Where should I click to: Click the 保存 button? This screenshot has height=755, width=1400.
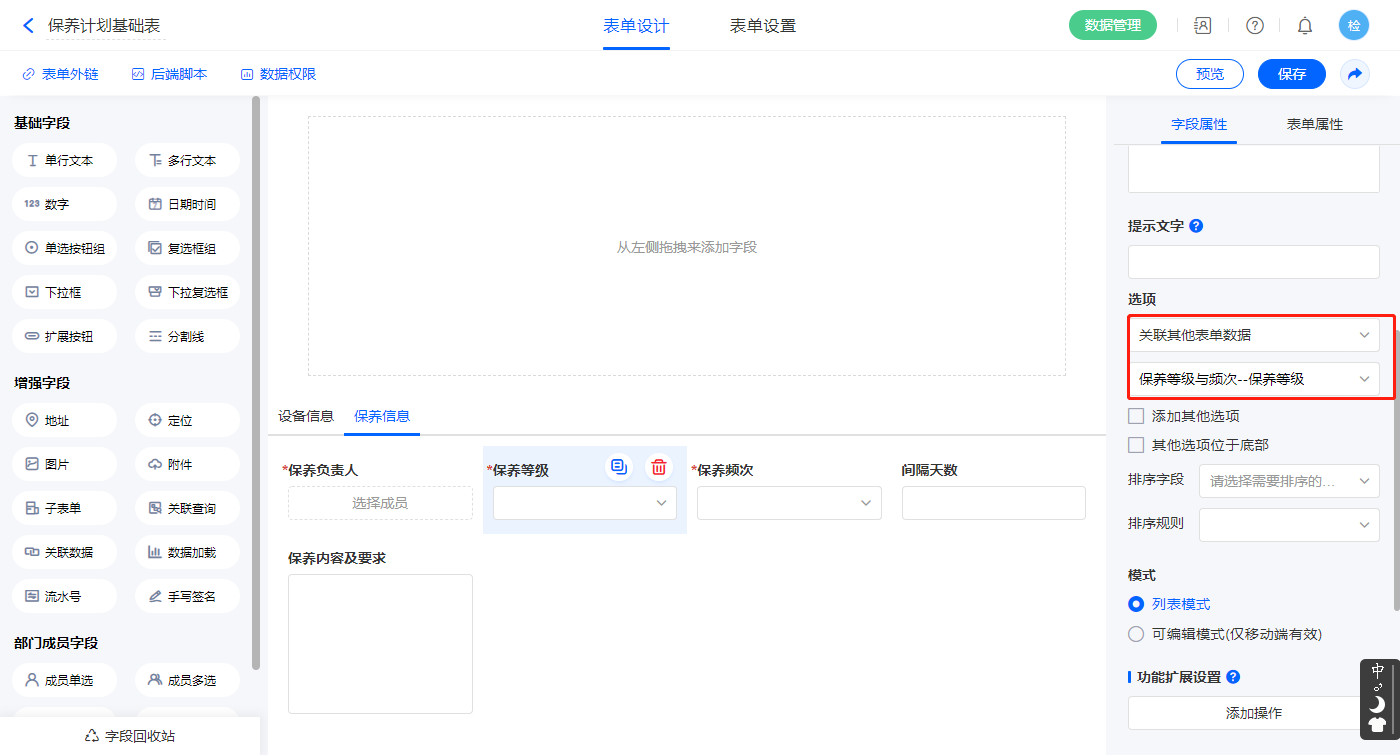[1291, 74]
